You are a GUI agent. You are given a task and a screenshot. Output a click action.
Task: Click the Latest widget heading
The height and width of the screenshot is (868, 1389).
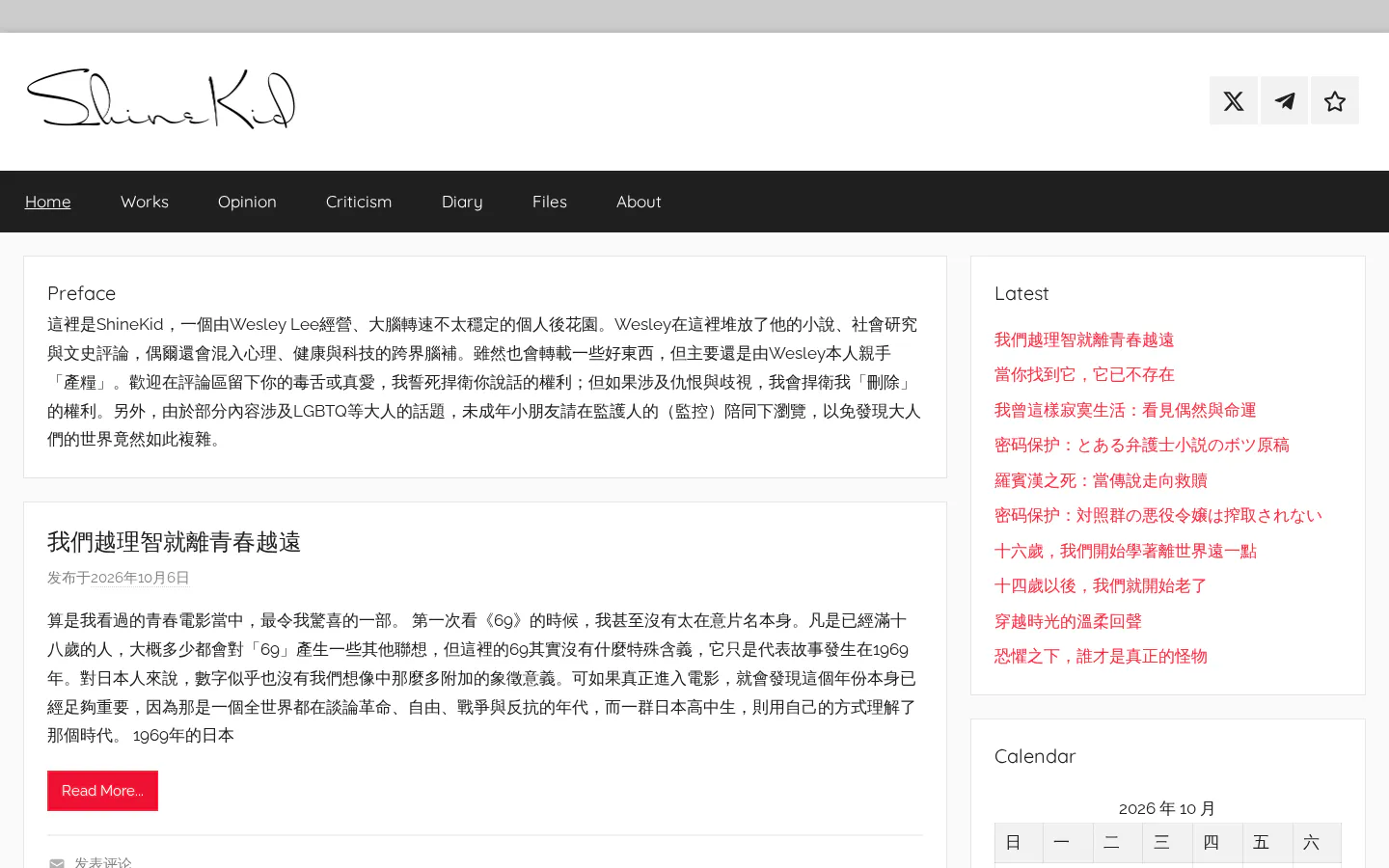pyautogui.click(x=1021, y=293)
